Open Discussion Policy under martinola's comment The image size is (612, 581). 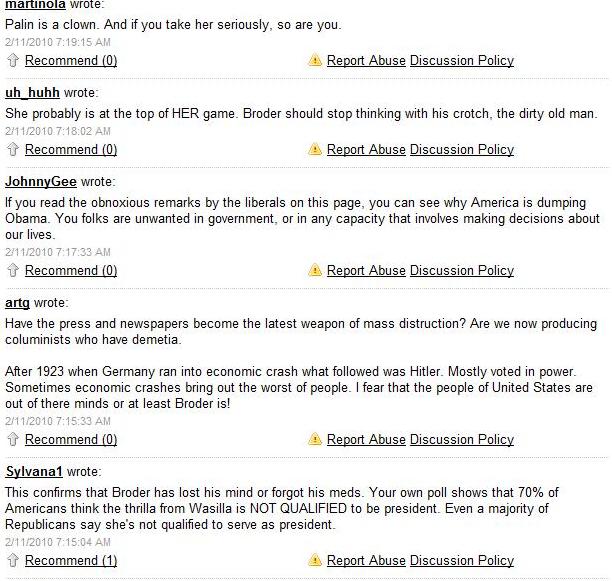tap(462, 60)
